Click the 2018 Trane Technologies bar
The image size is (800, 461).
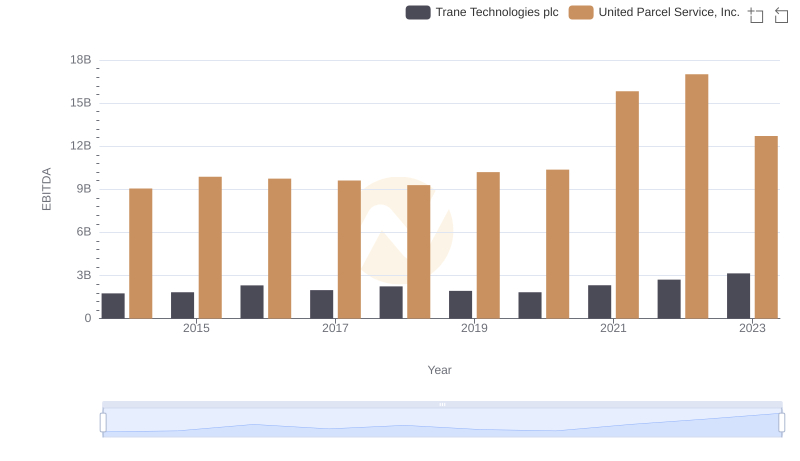click(x=391, y=302)
